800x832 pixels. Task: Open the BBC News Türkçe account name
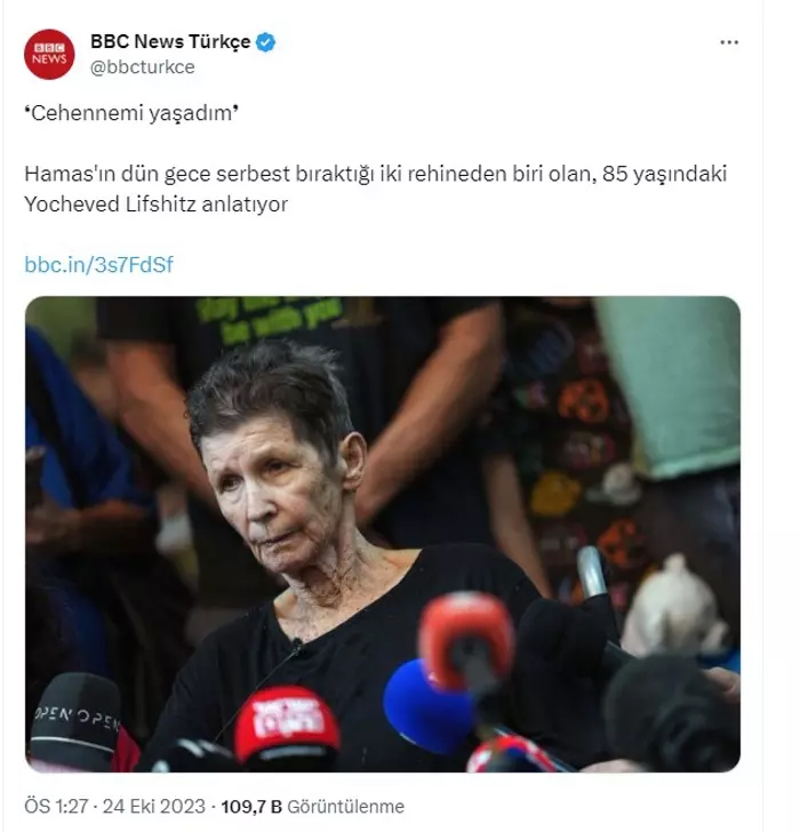[170, 41]
